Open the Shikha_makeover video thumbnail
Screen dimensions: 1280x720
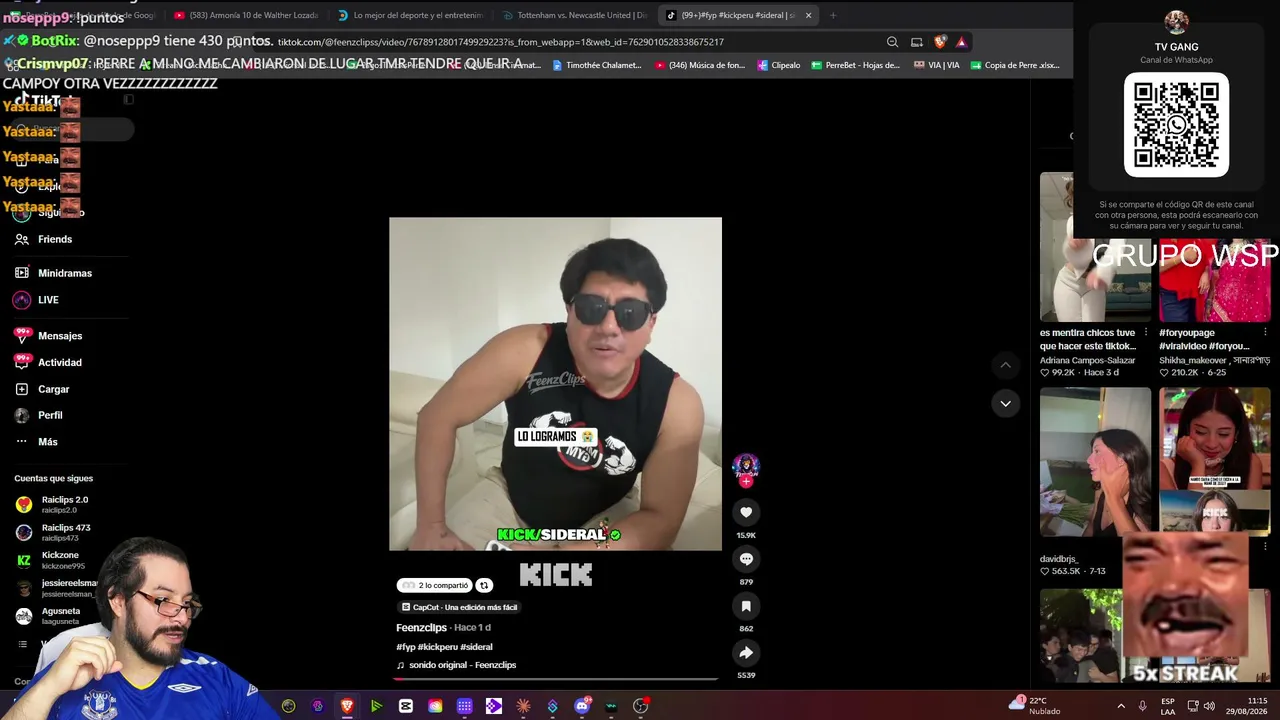(1215, 282)
